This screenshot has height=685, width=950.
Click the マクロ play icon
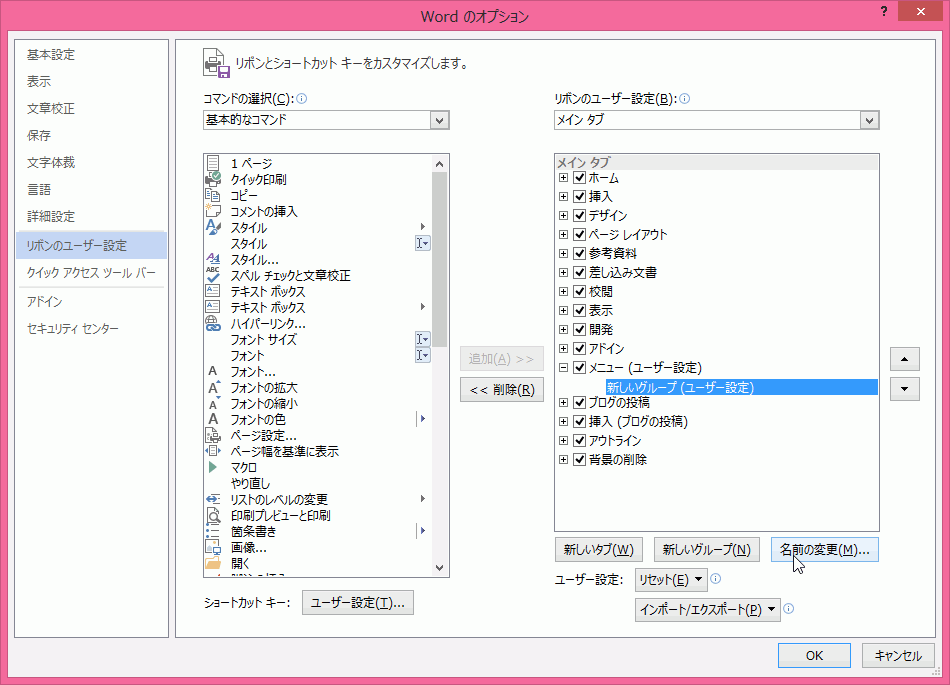(213, 467)
